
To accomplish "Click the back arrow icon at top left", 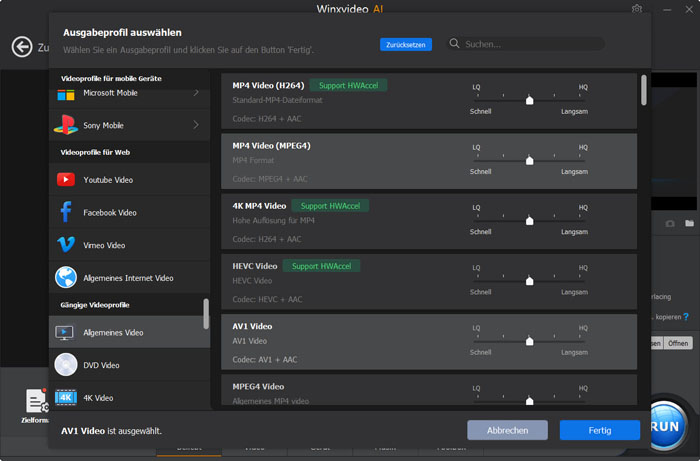I will coord(22,47).
